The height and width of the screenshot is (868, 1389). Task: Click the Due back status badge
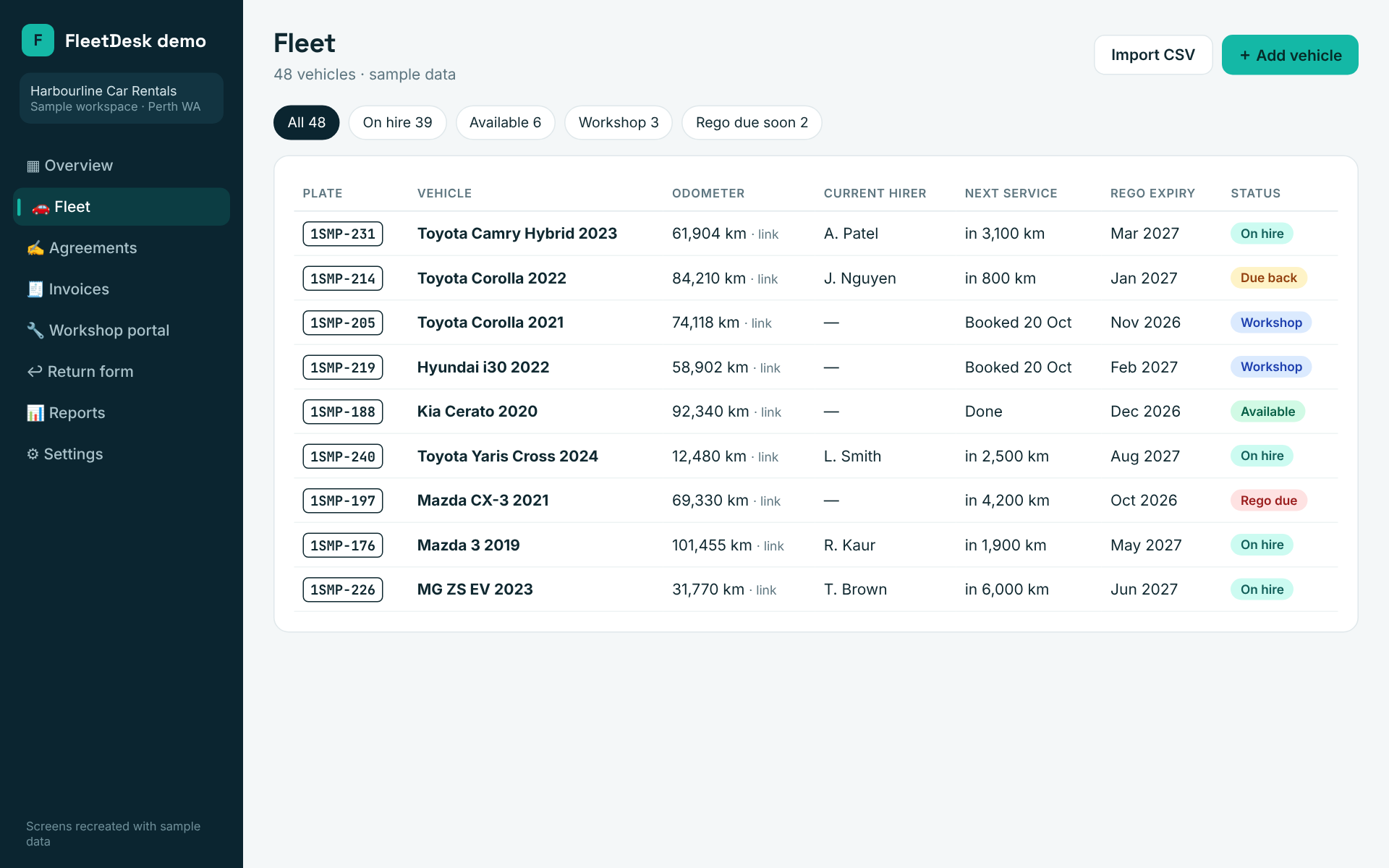click(x=1269, y=278)
